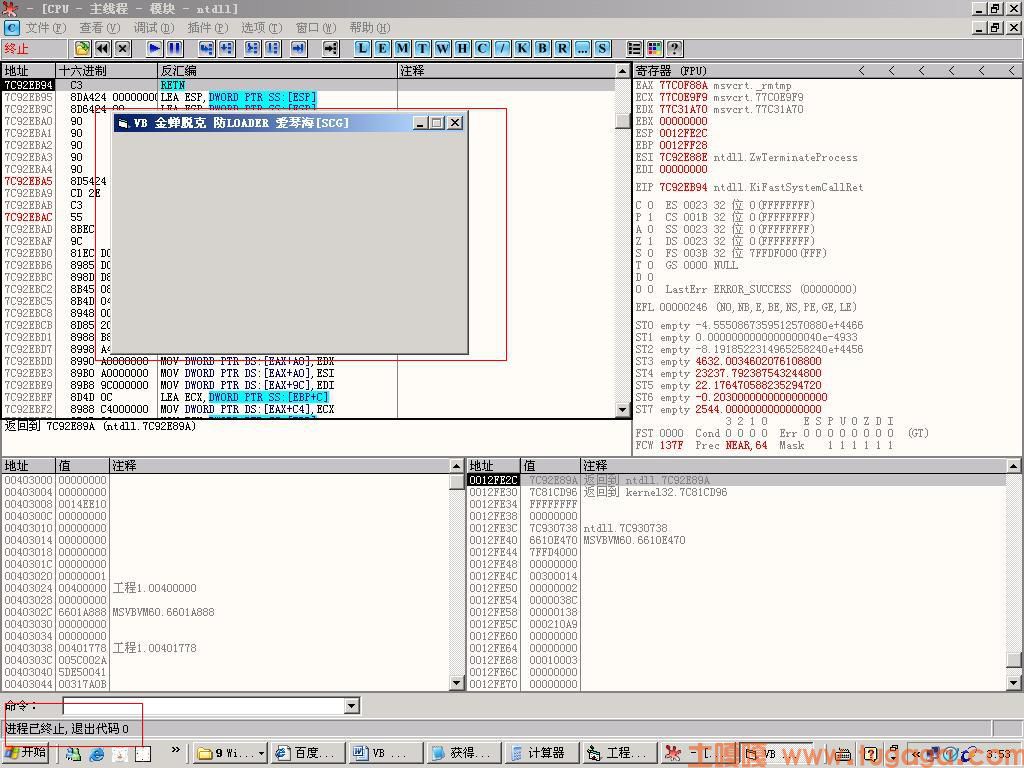
Task: Click the Windows 开始 Start button
Action: click(x=26, y=753)
